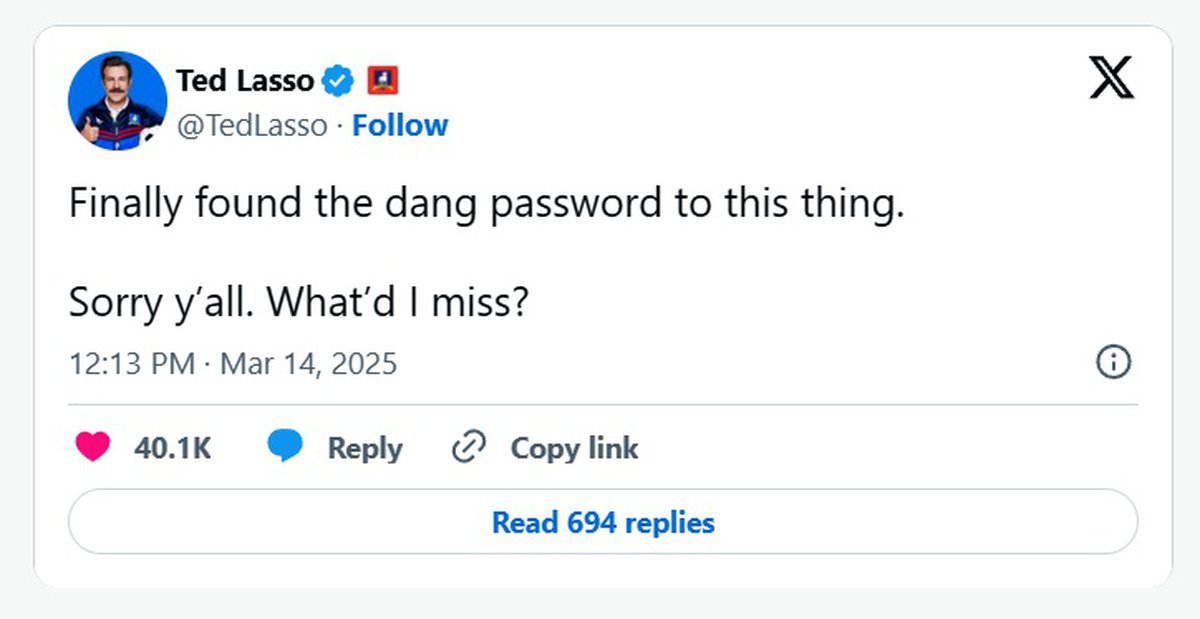This screenshot has height=619, width=1200.
Task: Click the Copy link text label
Action: click(574, 448)
